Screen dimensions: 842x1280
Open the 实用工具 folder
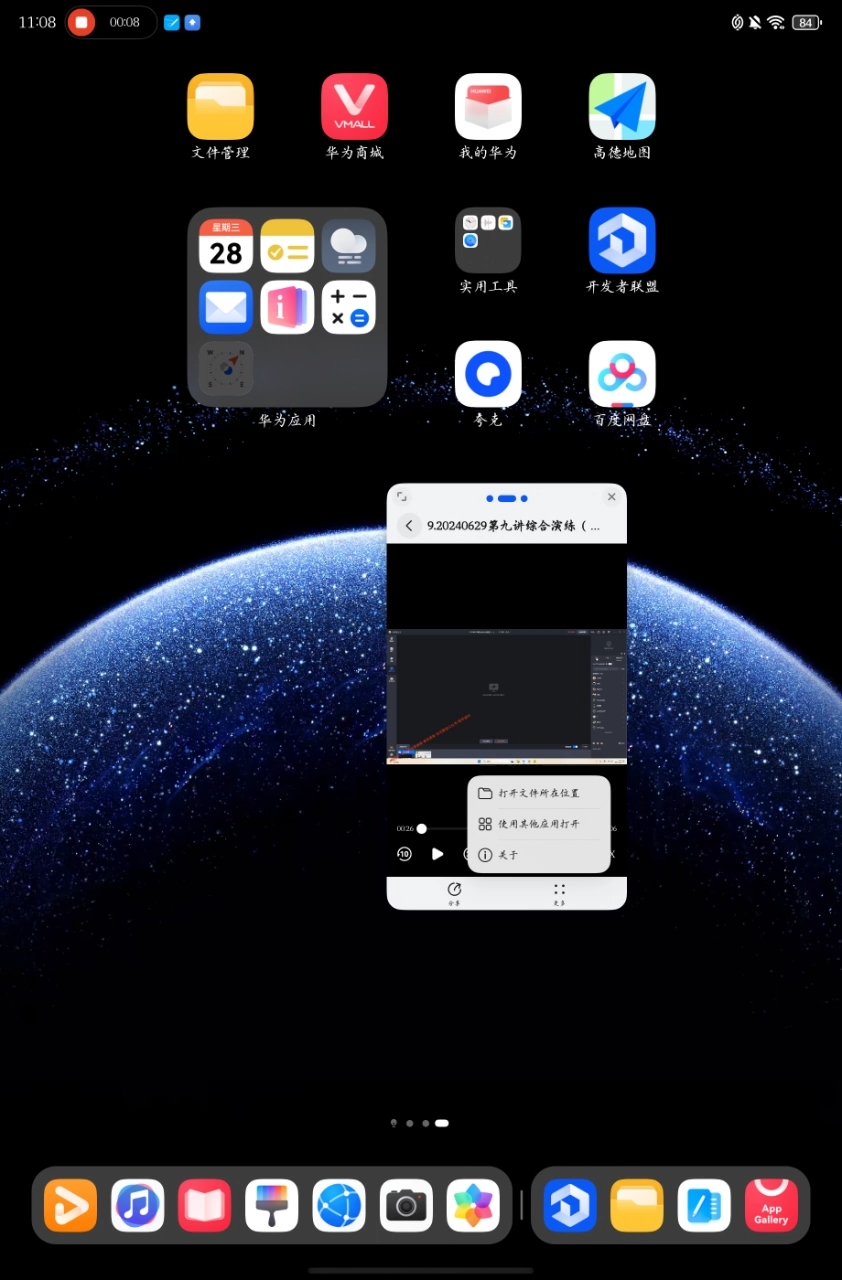tap(488, 240)
